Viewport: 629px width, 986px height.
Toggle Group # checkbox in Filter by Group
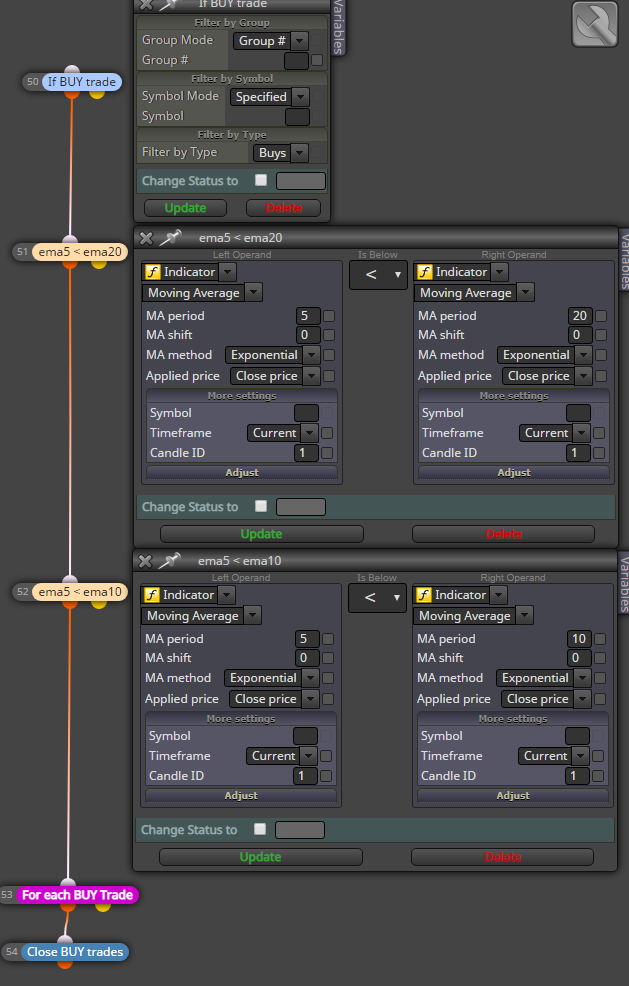point(317,60)
